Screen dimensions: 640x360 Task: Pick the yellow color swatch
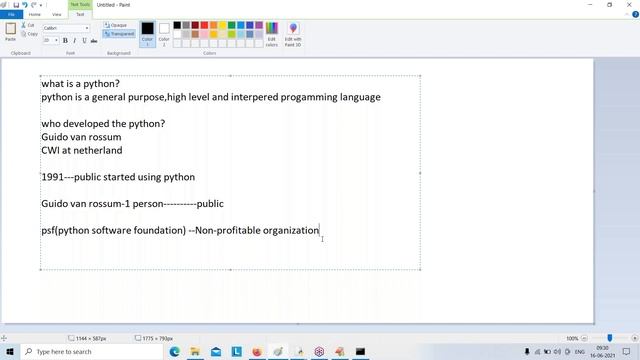[222, 25]
